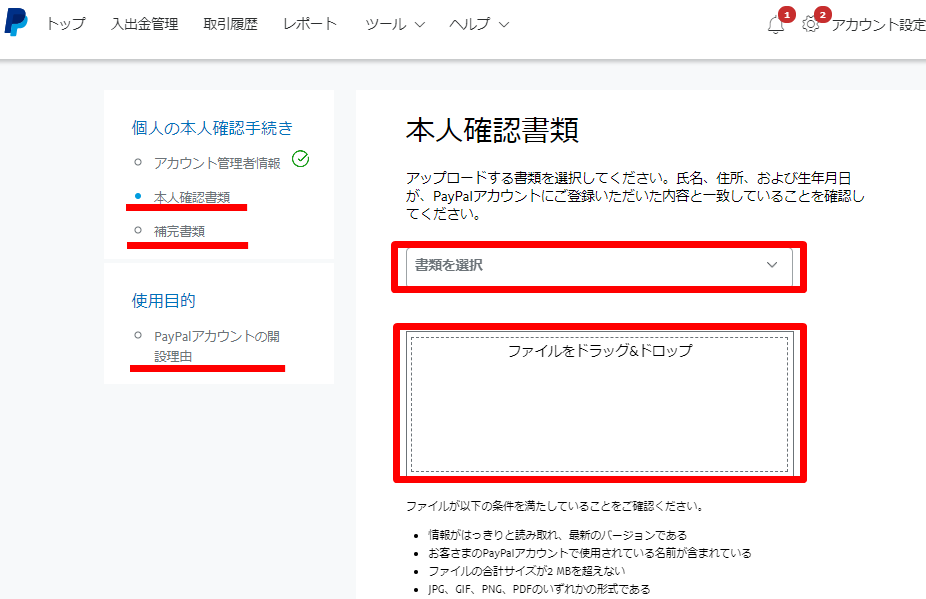
Task: Select 補完書類 in sidebar
Action: [x=180, y=231]
